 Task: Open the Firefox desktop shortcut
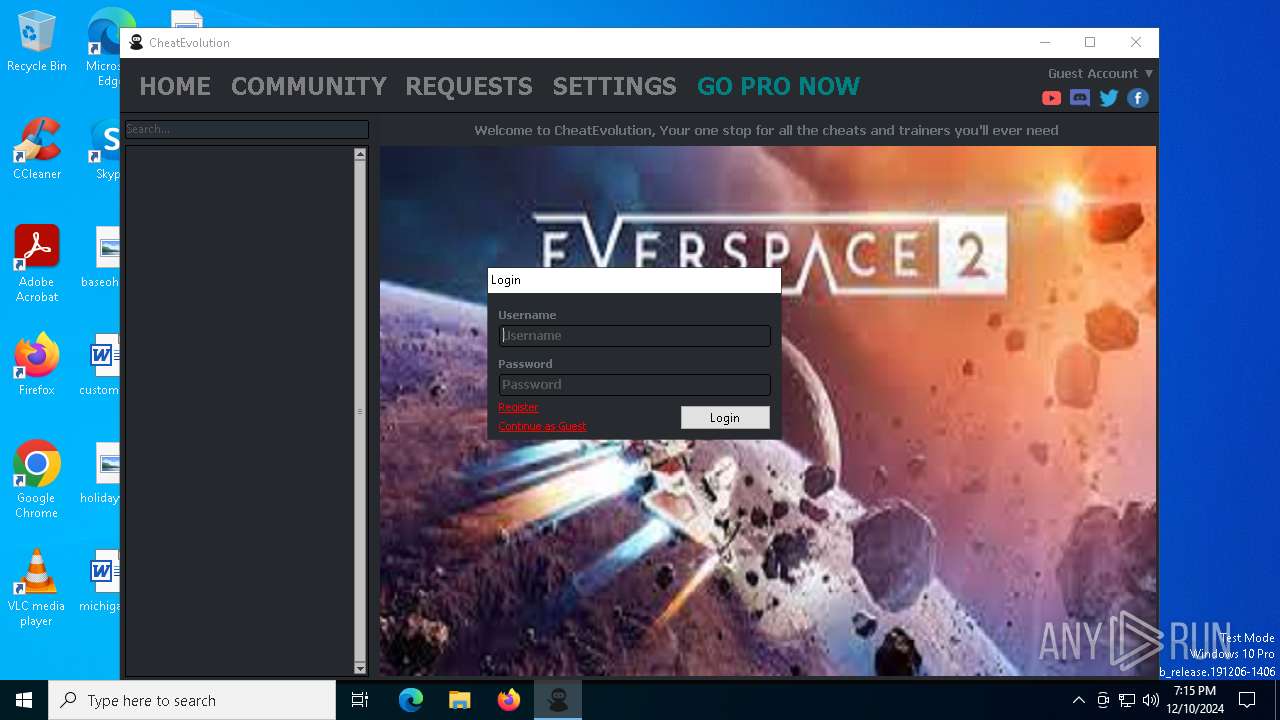pyautogui.click(x=36, y=366)
